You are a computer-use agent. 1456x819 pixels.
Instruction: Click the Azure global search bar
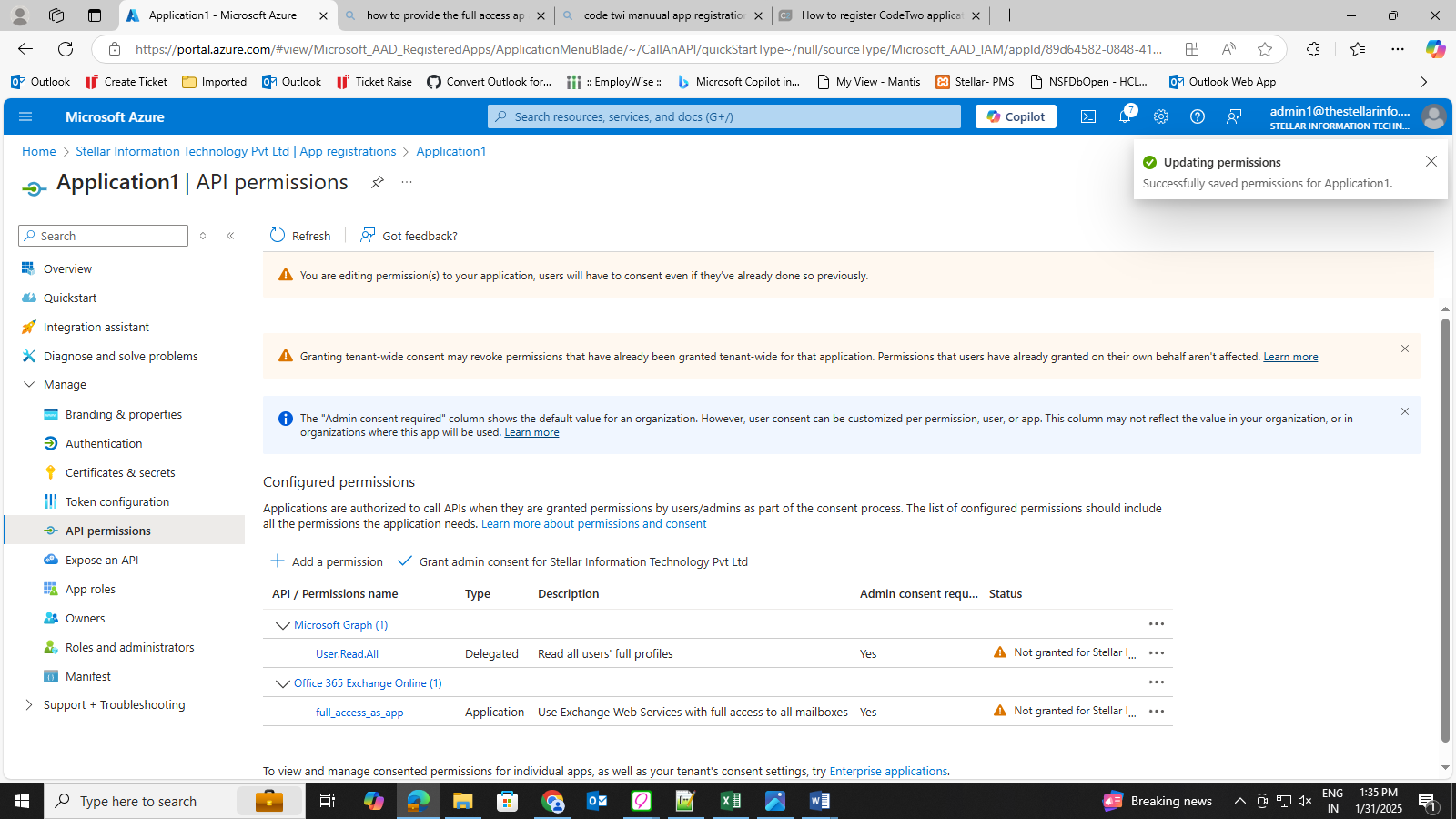tap(724, 116)
